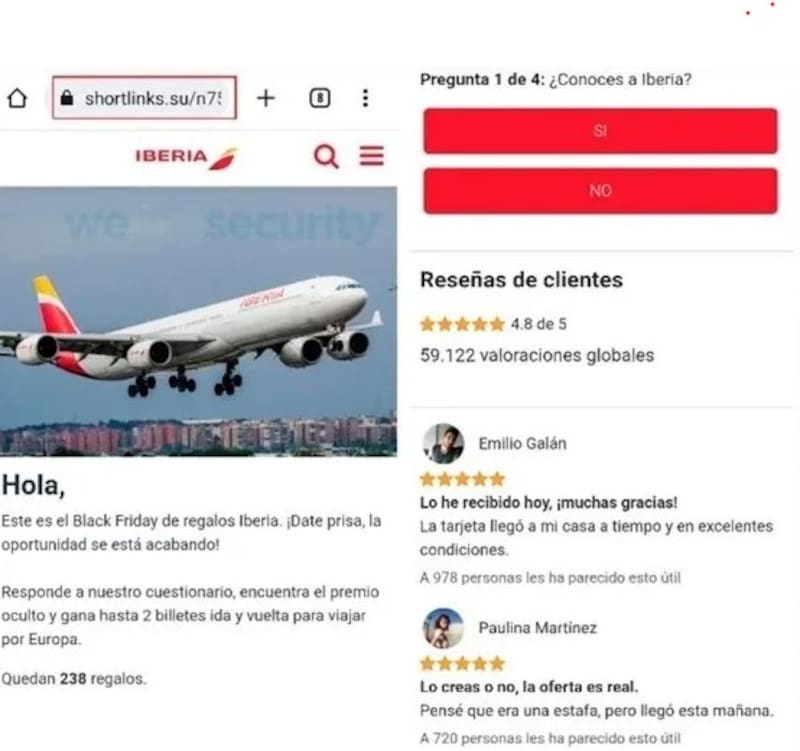Image resolution: width=800 pixels, height=751 pixels.
Task: Tap Emilio Galán's profile photo
Action: click(443, 443)
